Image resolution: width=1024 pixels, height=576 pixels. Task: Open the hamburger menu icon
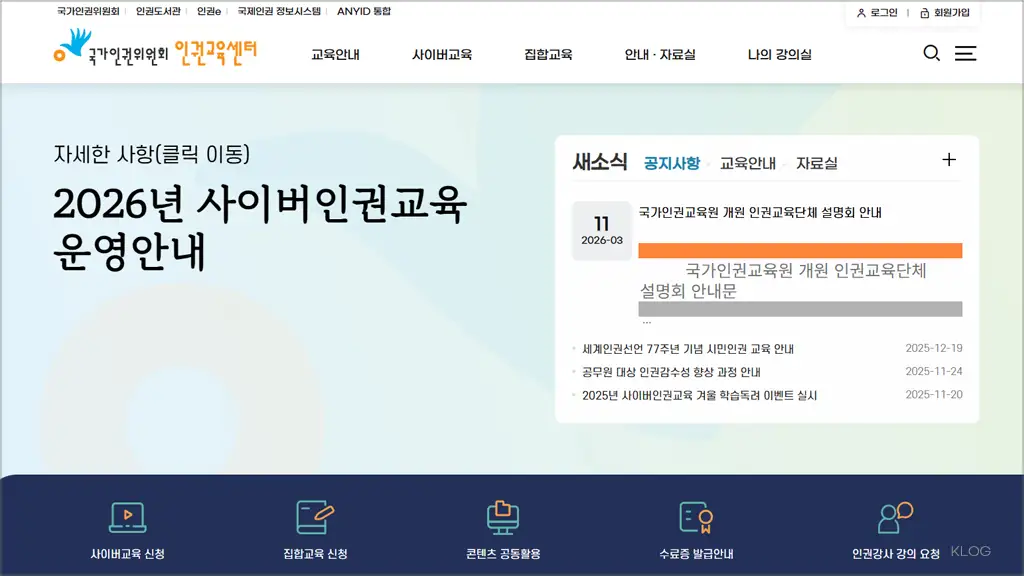pos(966,54)
